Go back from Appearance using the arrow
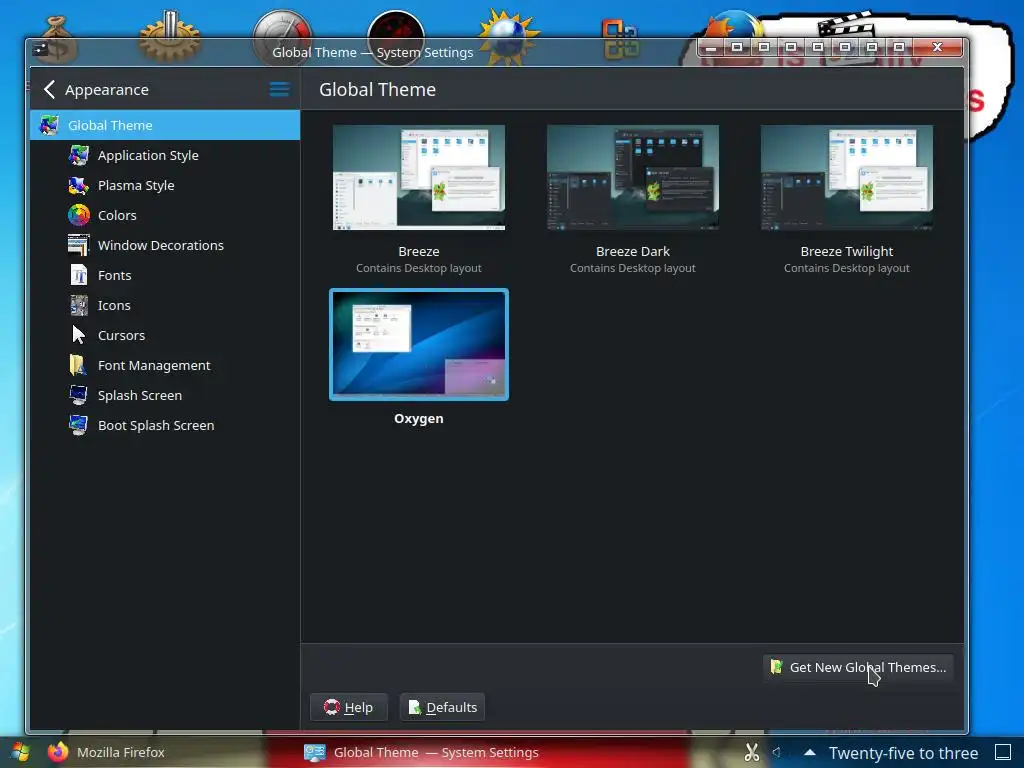 [x=49, y=89]
